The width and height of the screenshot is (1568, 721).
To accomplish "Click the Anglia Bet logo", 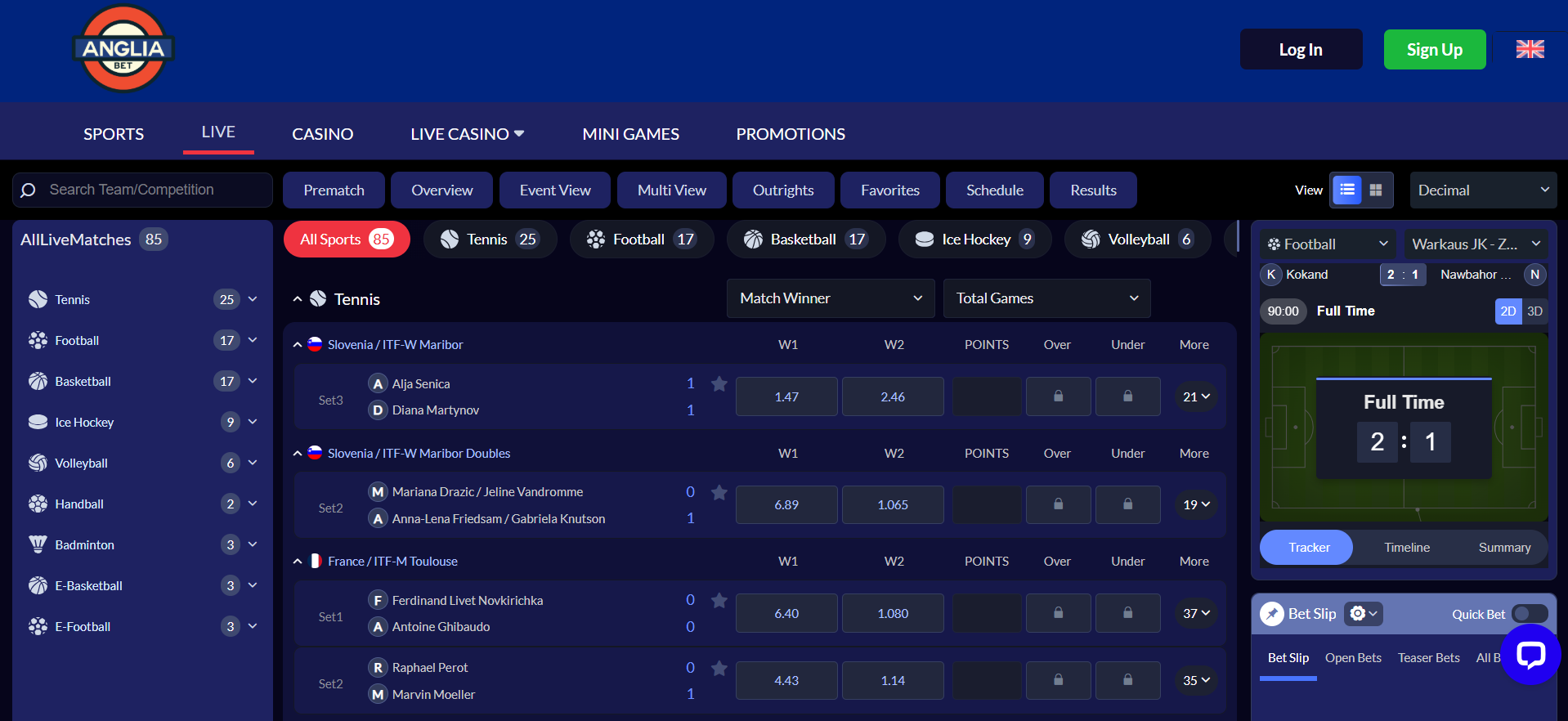I will pyautogui.click(x=123, y=48).
